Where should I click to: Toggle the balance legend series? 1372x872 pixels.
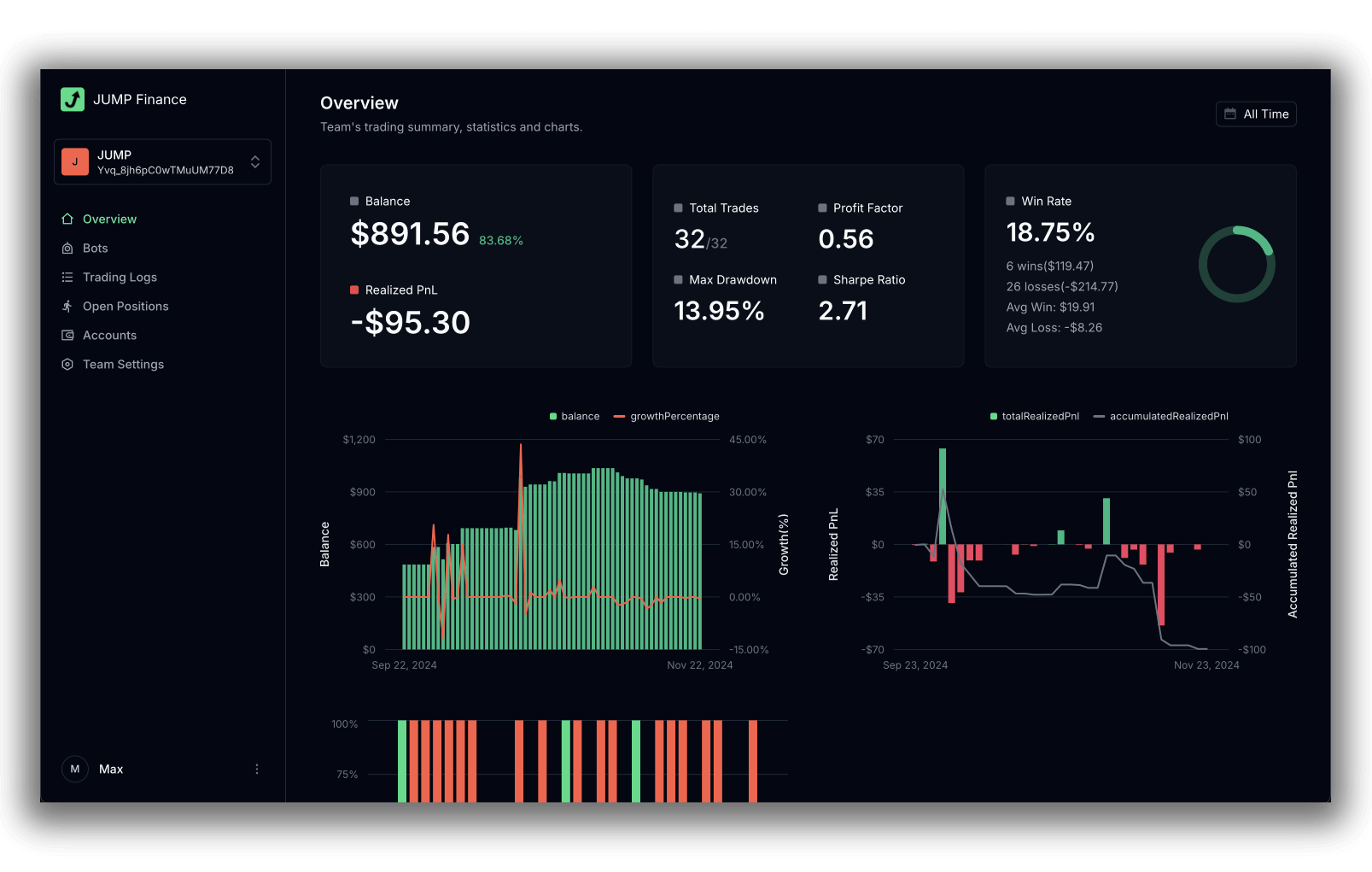[x=574, y=417]
